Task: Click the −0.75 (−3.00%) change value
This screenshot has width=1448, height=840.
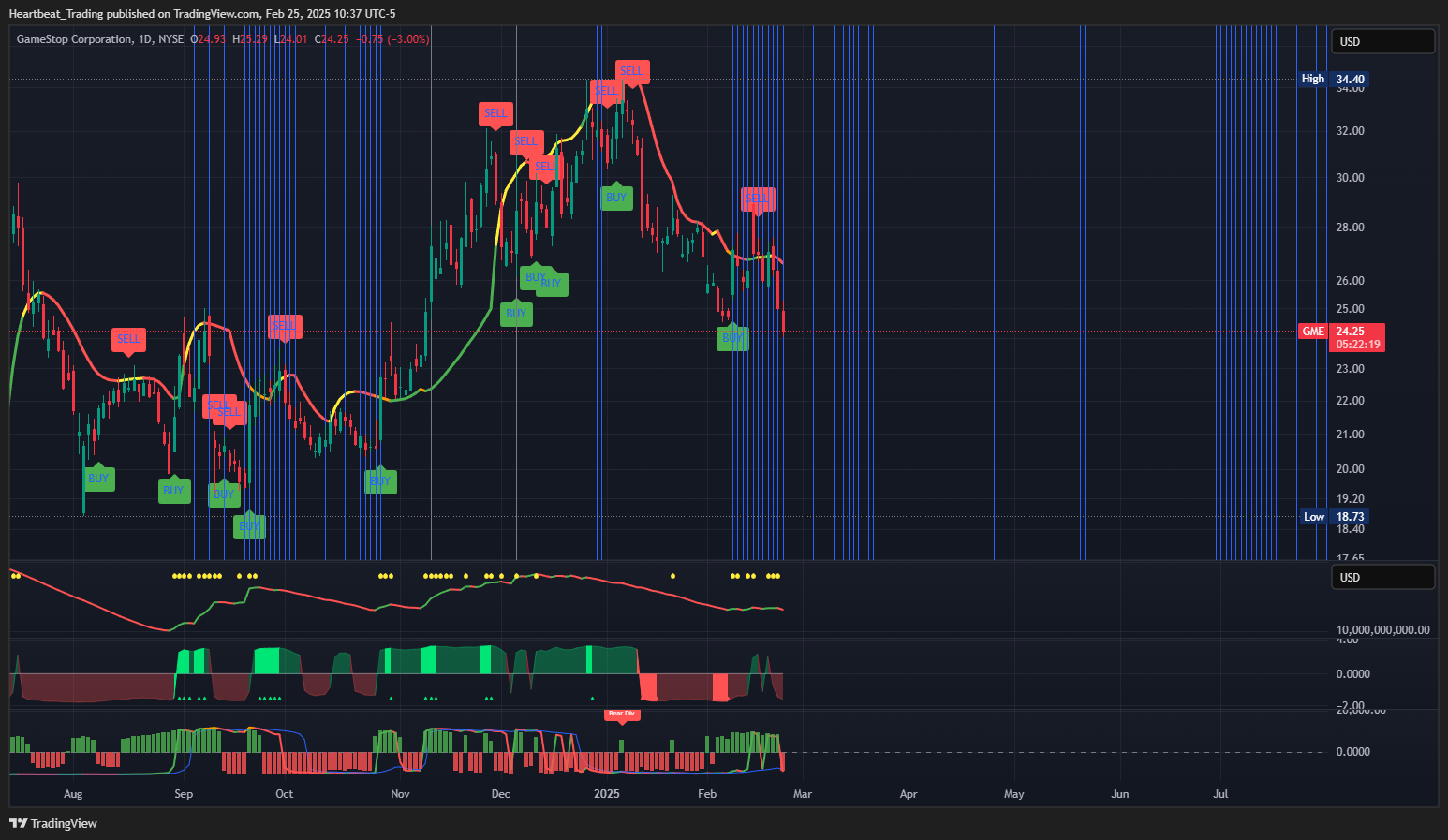Action: (393, 39)
